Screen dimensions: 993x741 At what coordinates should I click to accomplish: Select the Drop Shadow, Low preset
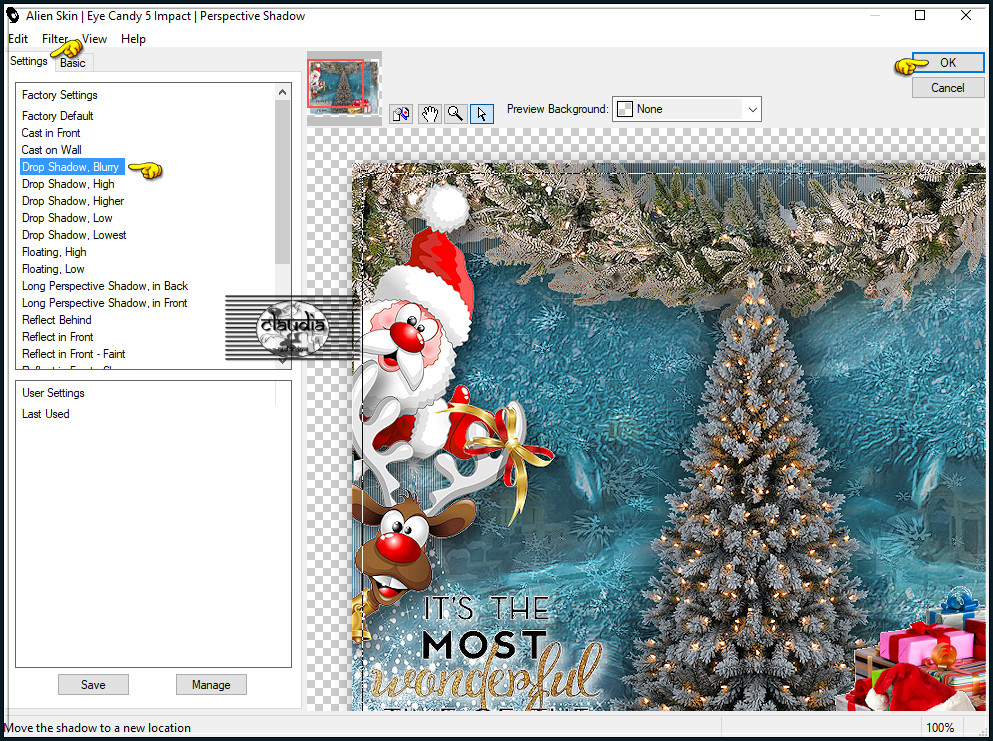pyautogui.click(x=67, y=218)
